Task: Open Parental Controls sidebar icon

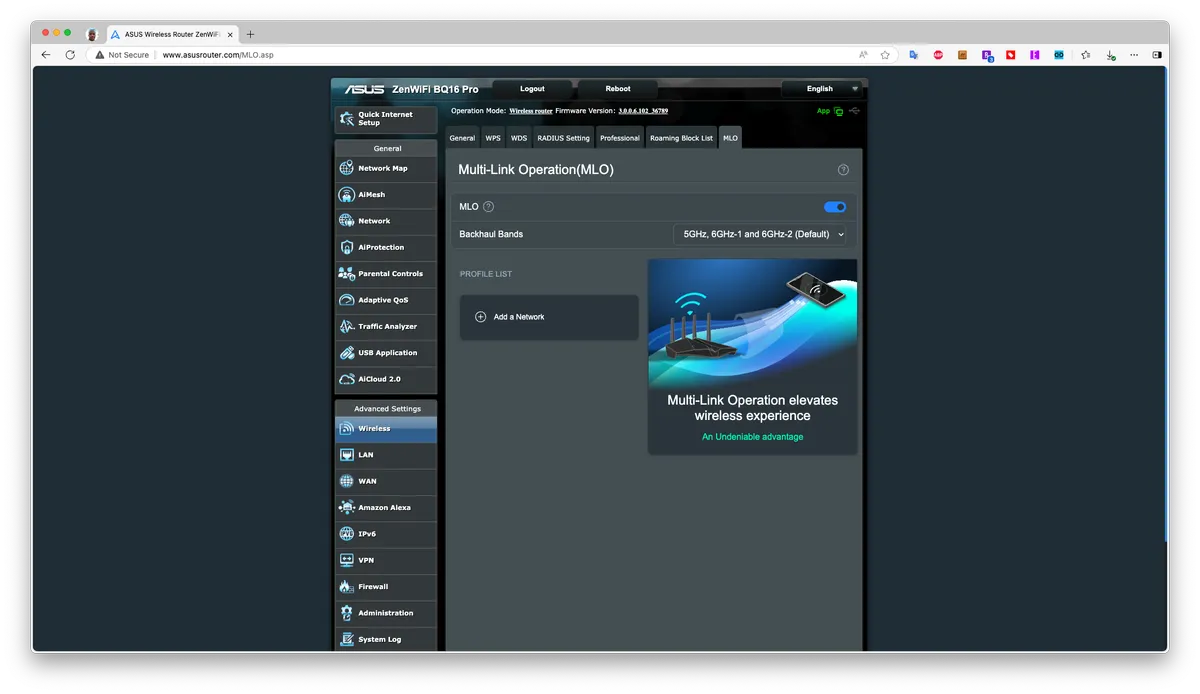Action: pos(347,274)
